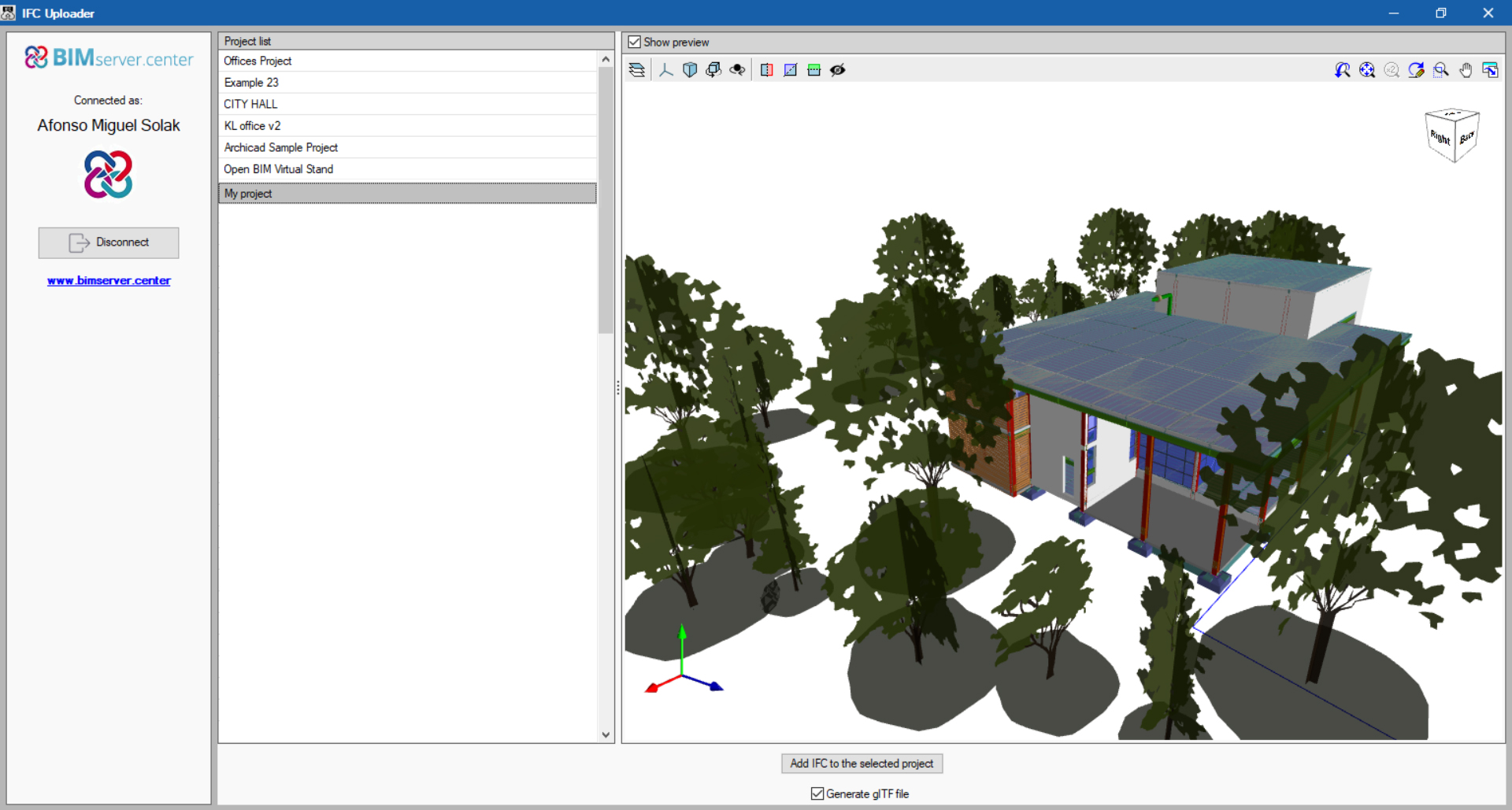Screen dimensions: 1512x810
Task: Open the layer visibility tool
Action: pos(636,69)
